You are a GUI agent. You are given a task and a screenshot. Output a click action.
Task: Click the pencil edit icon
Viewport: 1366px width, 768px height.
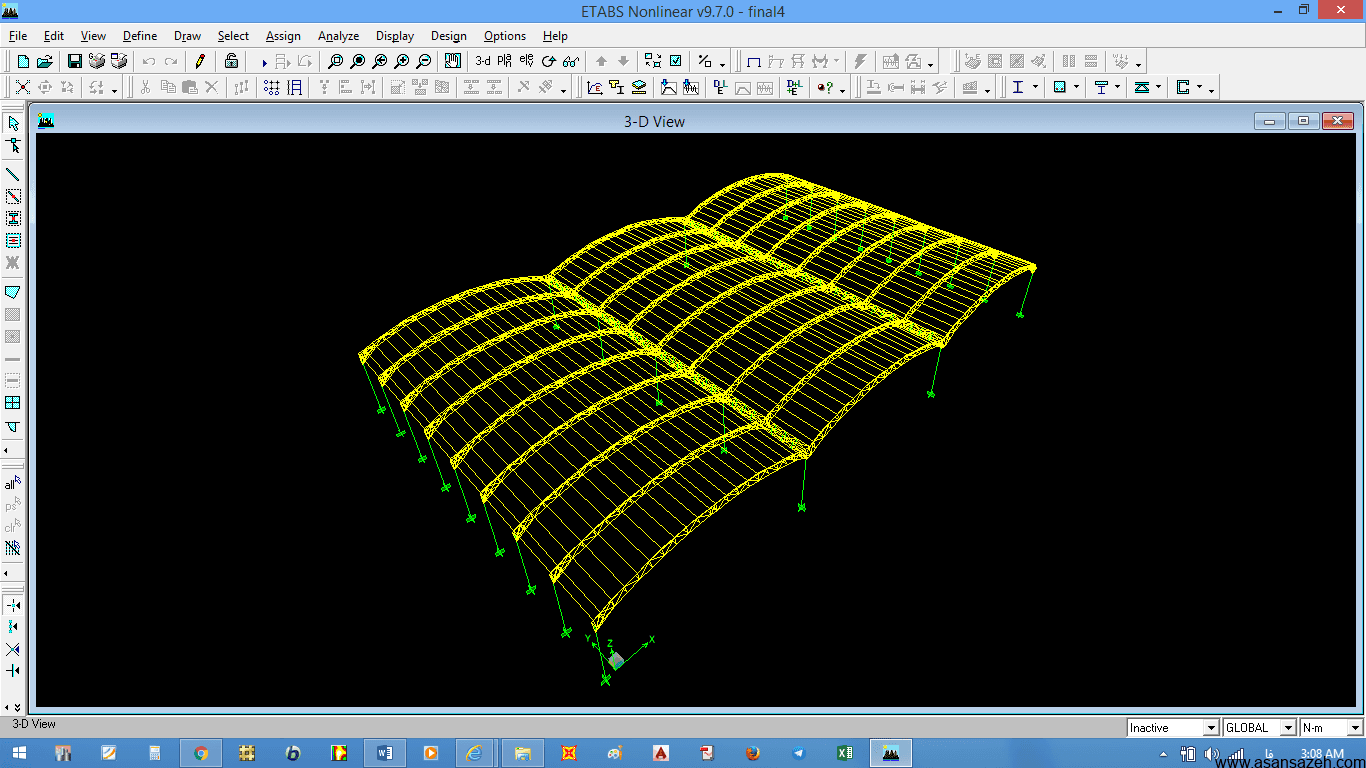(x=200, y=61)
